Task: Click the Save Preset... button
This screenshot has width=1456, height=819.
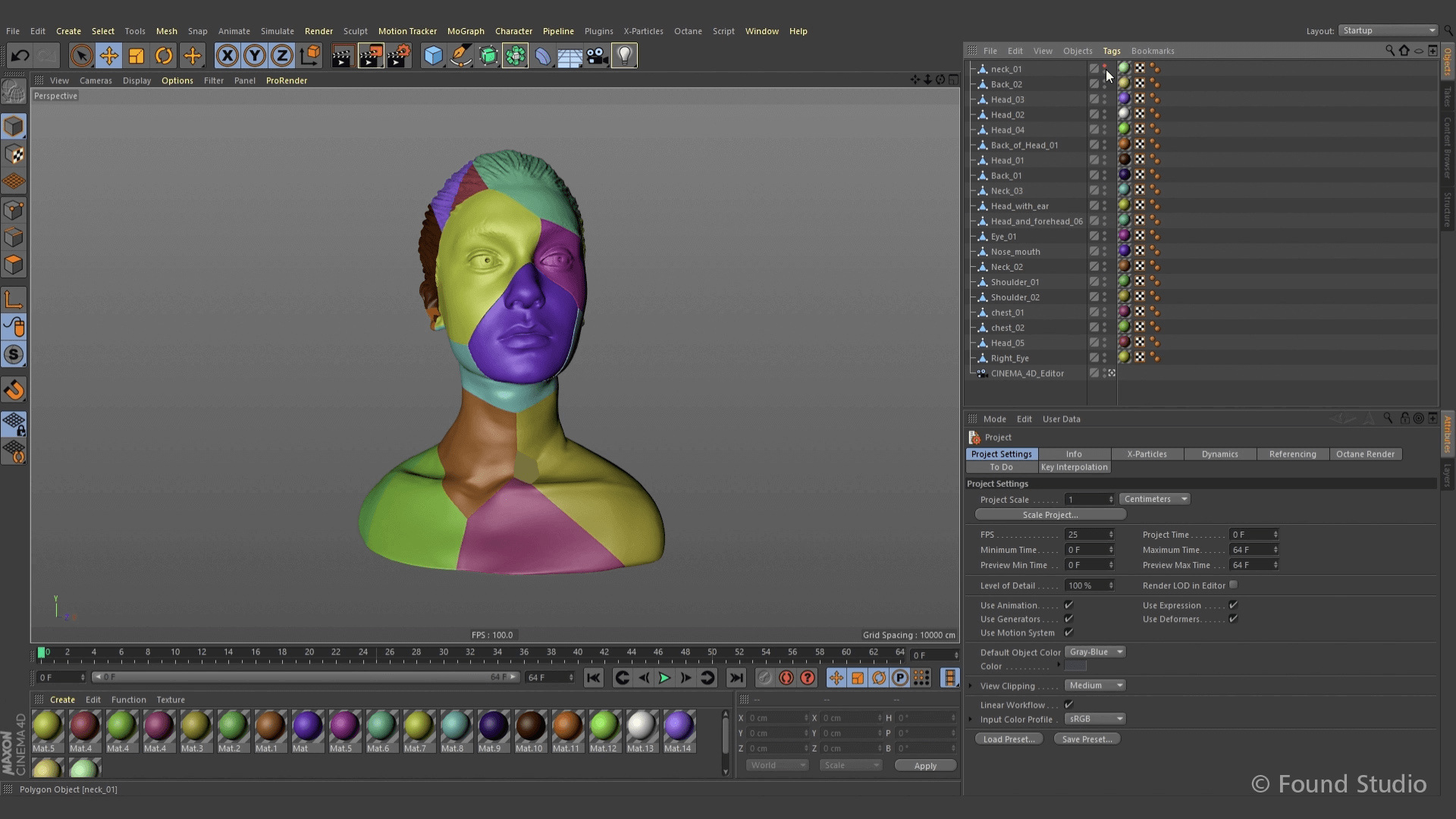Action: click(1087, 739)
